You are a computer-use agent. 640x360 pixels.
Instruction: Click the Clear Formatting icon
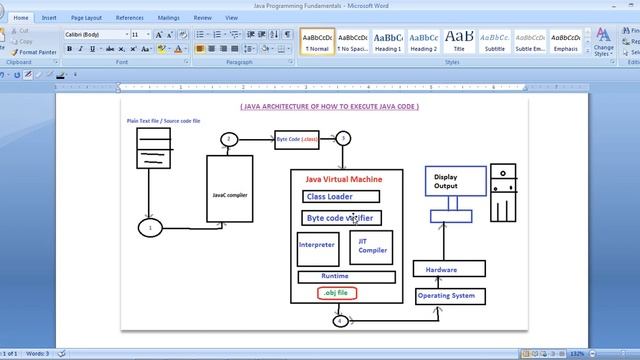tap(183, 35)
